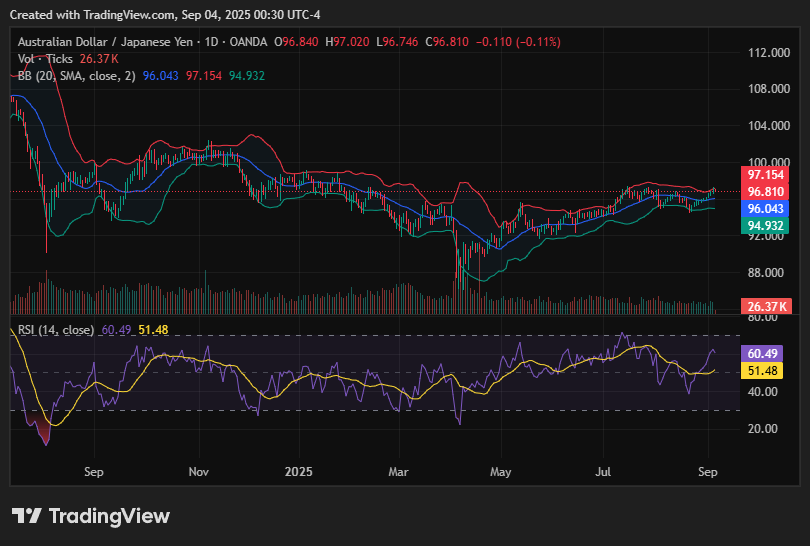Click the Sep label preceding Nov
Viewport: 810px width, 546px height.
point(94,472)
